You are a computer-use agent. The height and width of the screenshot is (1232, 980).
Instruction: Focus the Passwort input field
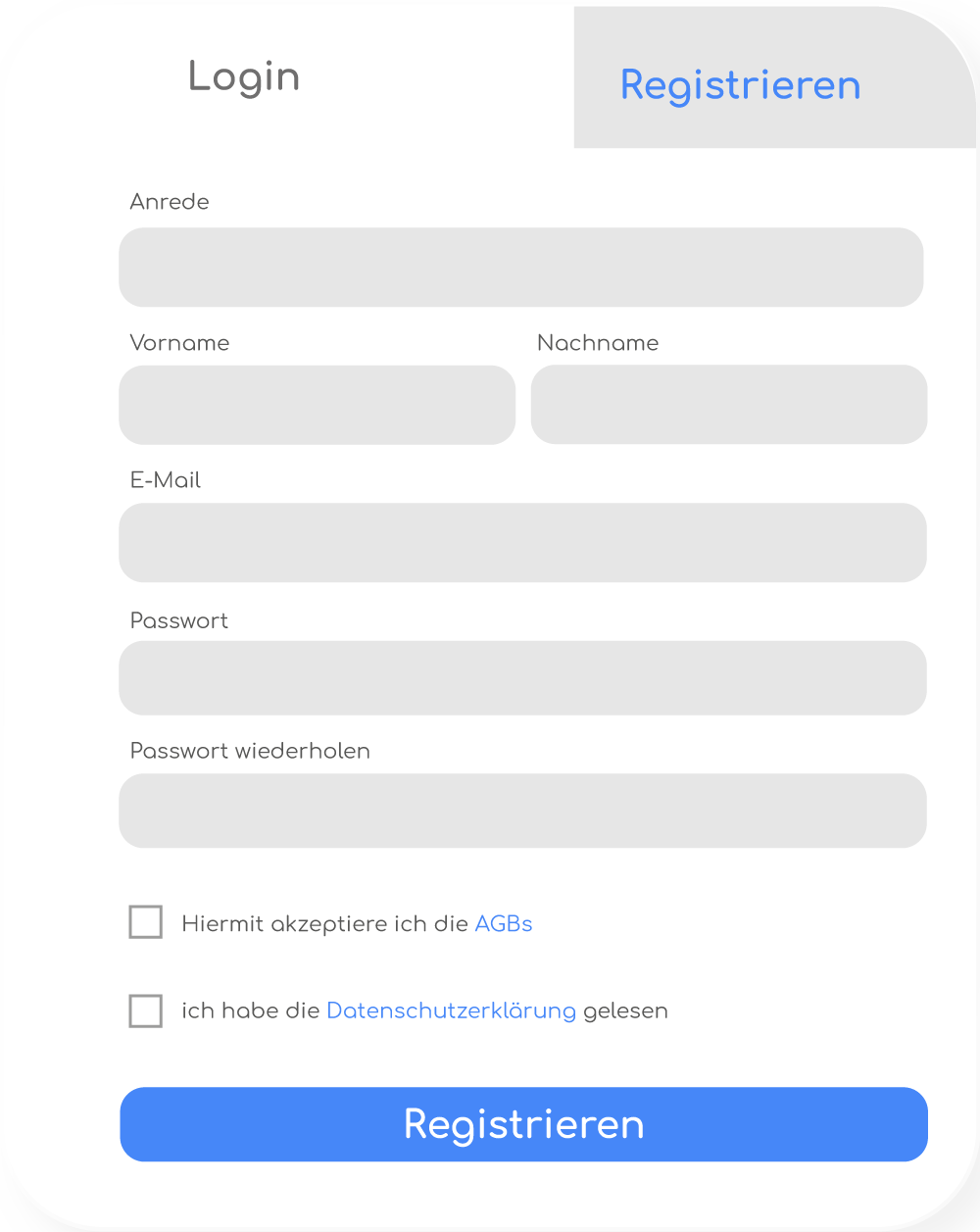(522, 678)
